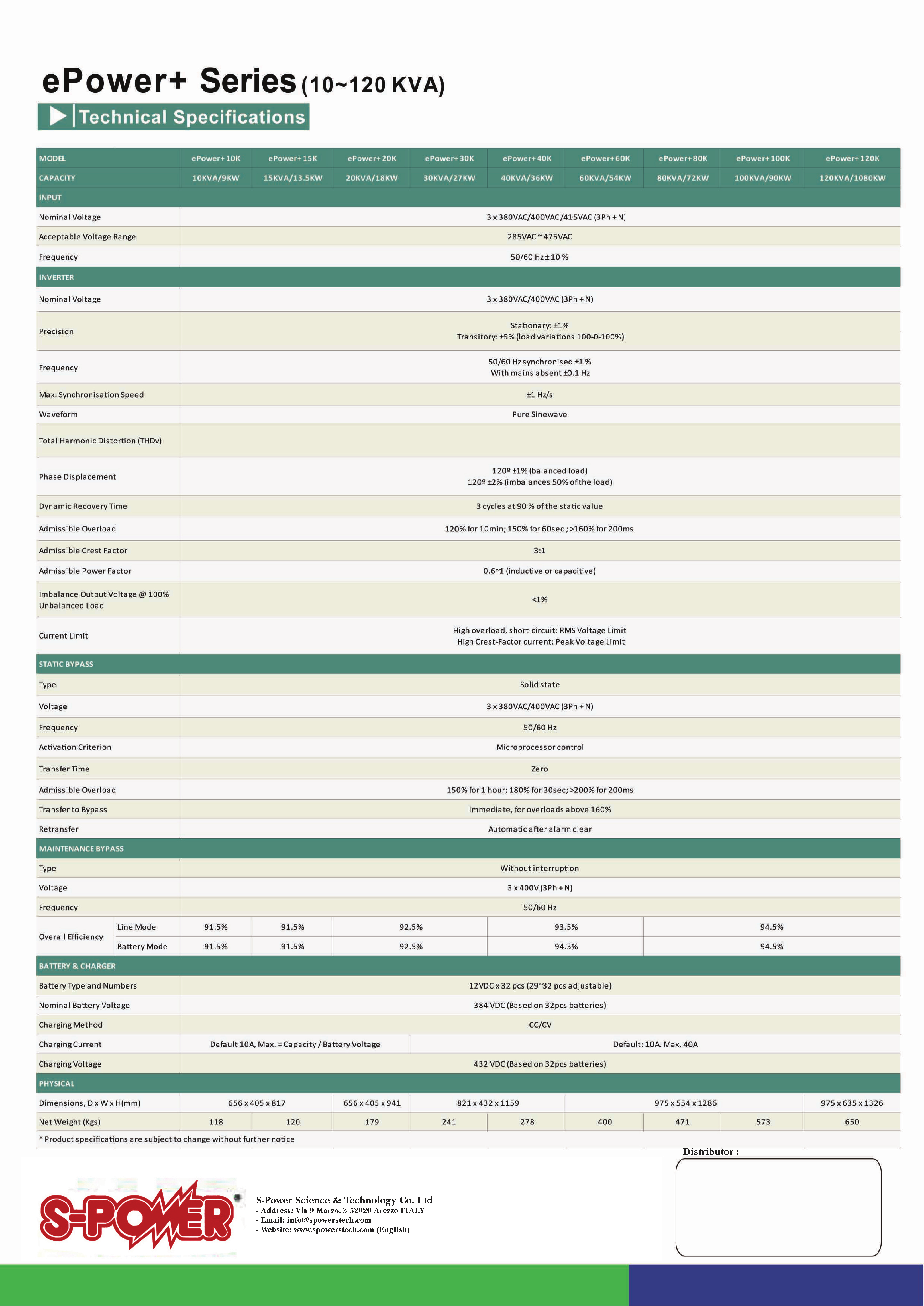Click the INVERTER section header
This screenshot has width=924, height=1306.
pyautogui.click(x=468, y=277)
